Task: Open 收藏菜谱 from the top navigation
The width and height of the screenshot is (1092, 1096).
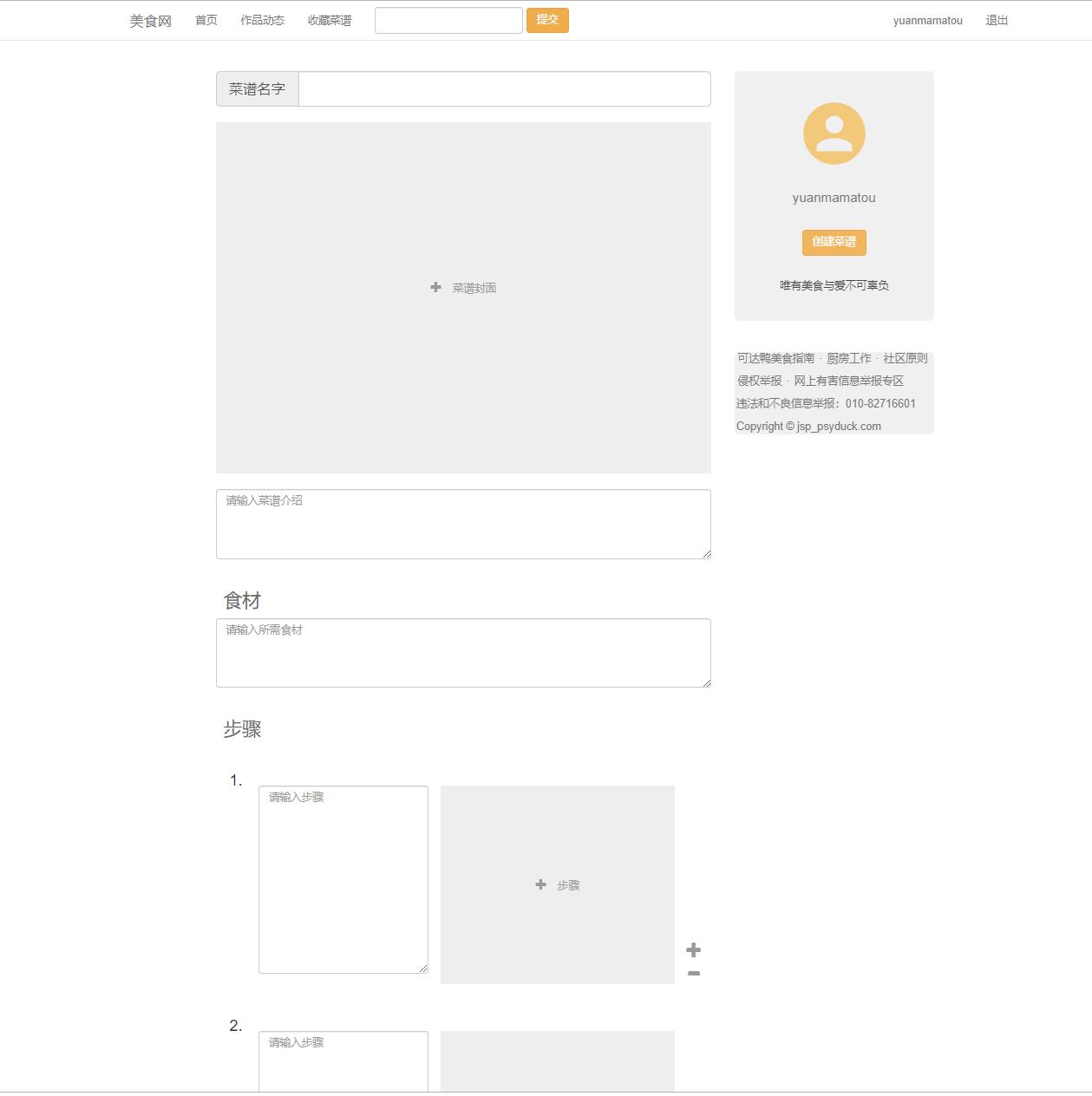Action: point(330,19)
